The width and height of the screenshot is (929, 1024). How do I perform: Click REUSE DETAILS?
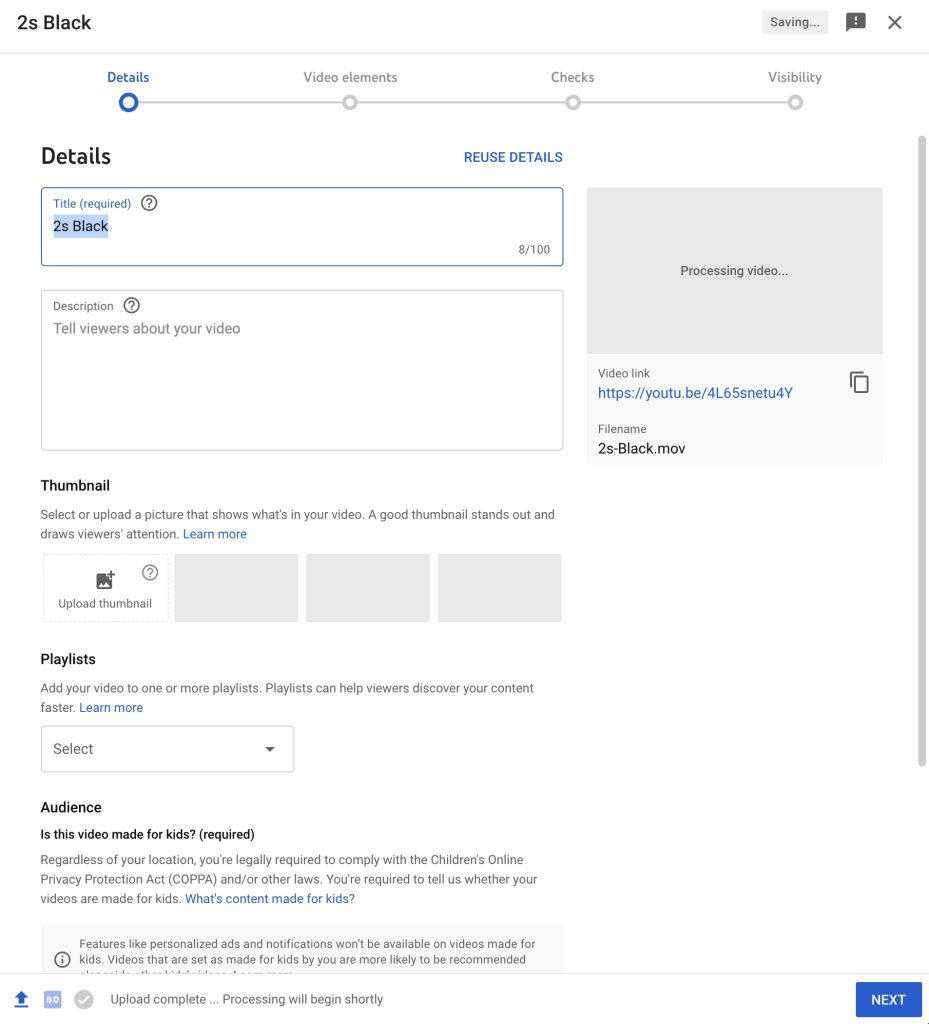tap(513, 157)
